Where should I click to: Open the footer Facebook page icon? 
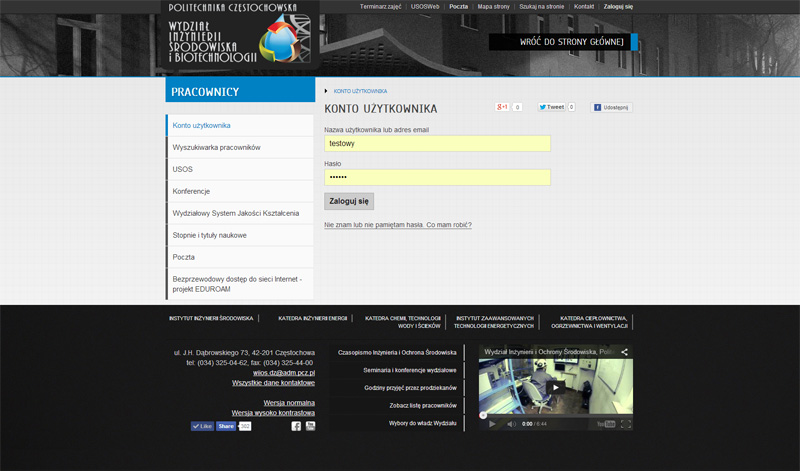pos(296,426)
